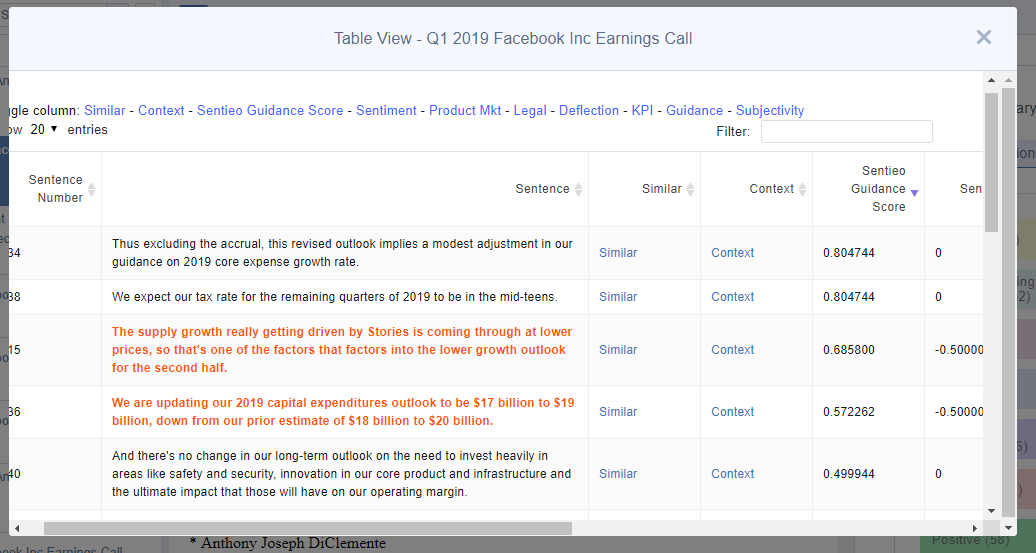Open Context link for tax rate sentence

point(732,297)
